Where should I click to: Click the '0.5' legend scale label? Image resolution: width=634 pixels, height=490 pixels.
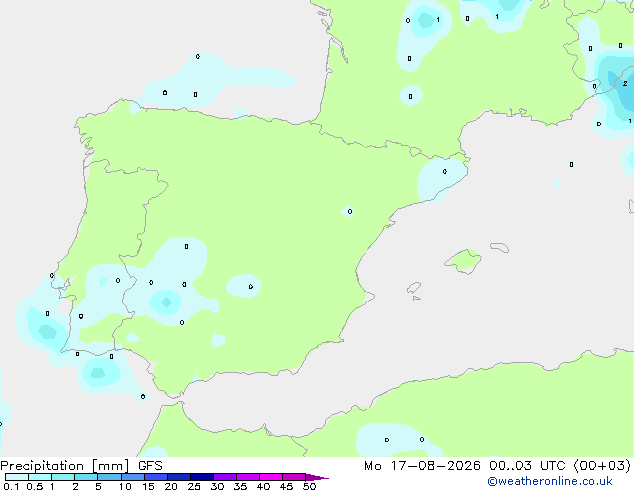pos(35,486)
